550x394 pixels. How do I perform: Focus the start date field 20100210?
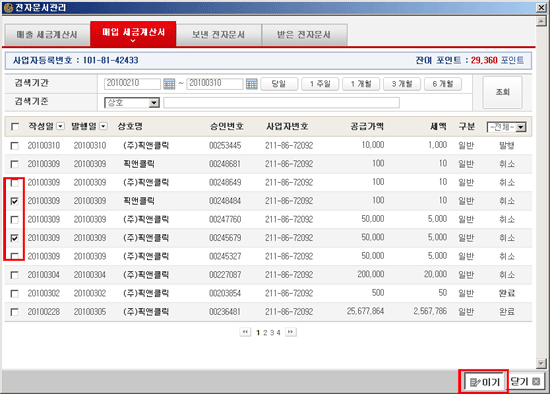(x=132, y=84)
